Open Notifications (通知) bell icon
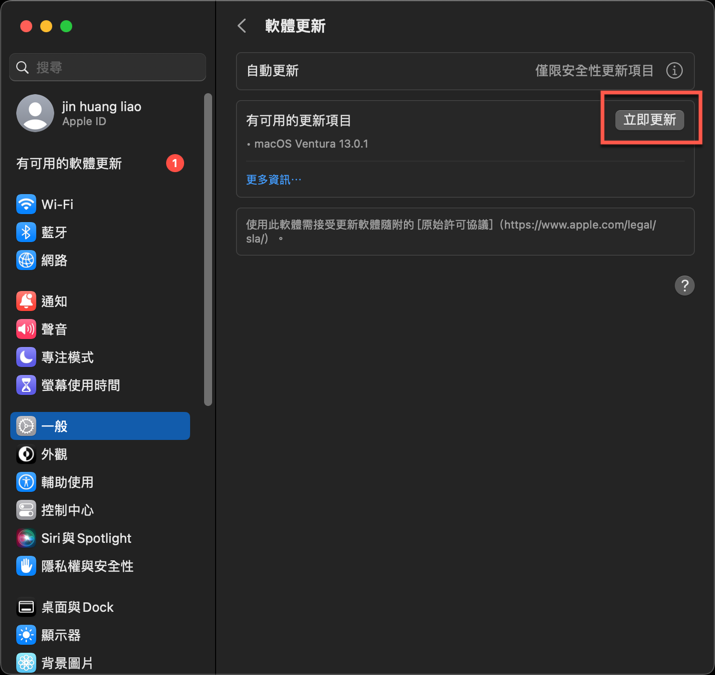Image resolution: width=715 pixels, height=675 pixels. pos(26,301)
